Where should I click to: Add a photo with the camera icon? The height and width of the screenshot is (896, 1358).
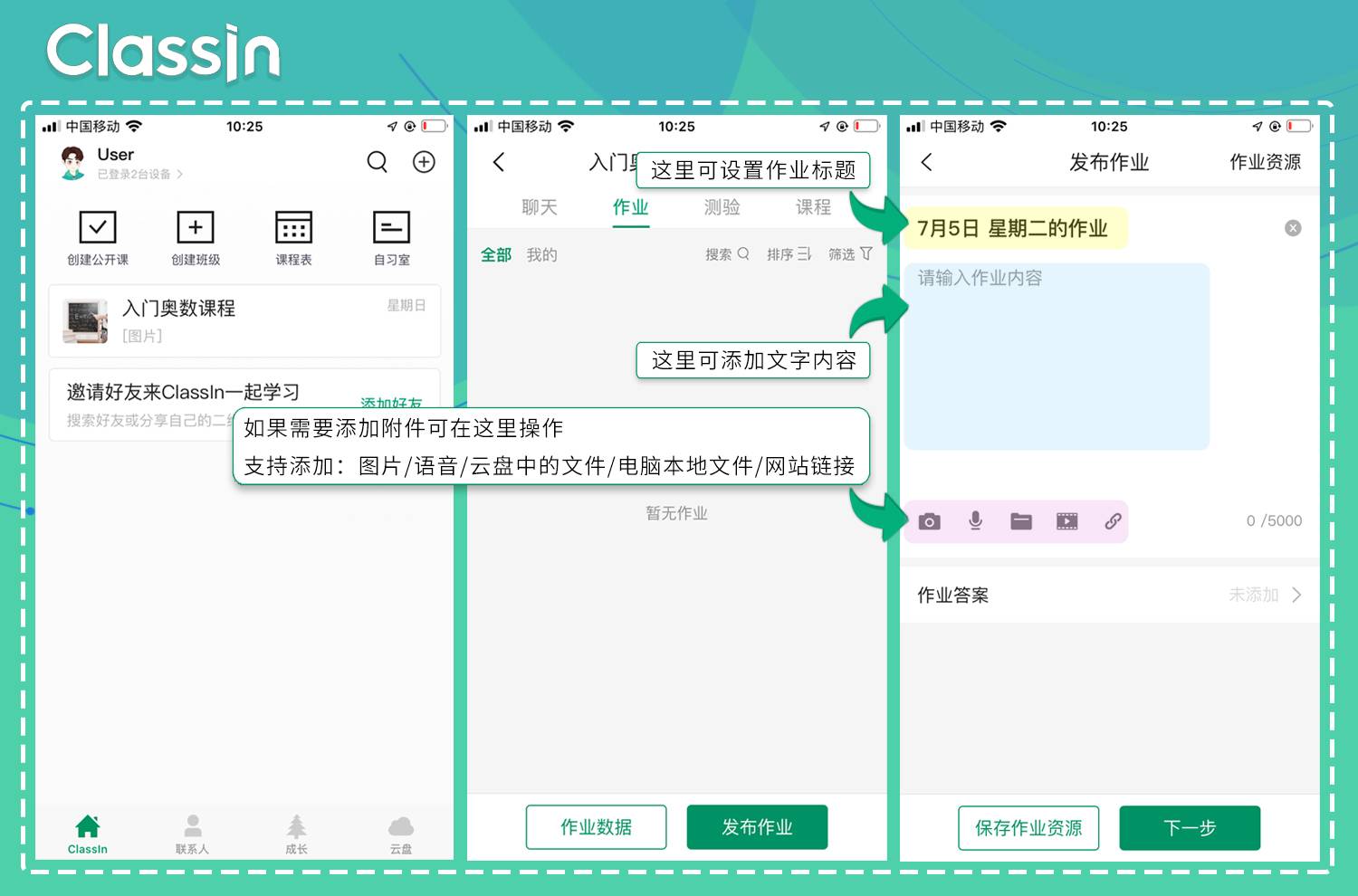pos(929,521)
